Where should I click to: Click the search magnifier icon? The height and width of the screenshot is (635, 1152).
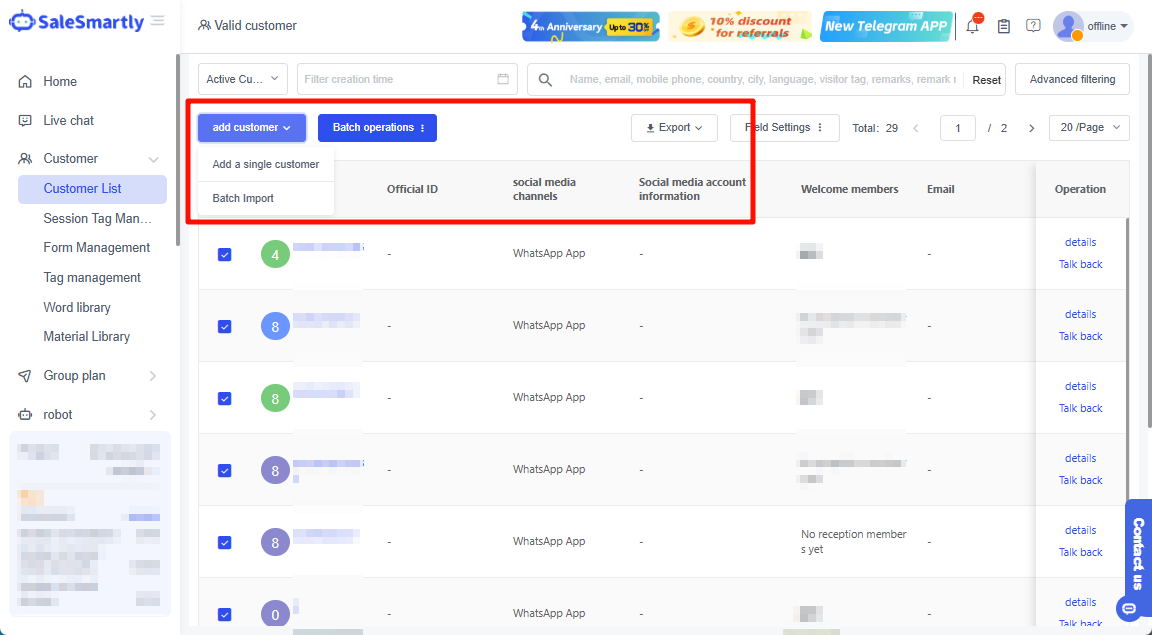click(545, 79)
